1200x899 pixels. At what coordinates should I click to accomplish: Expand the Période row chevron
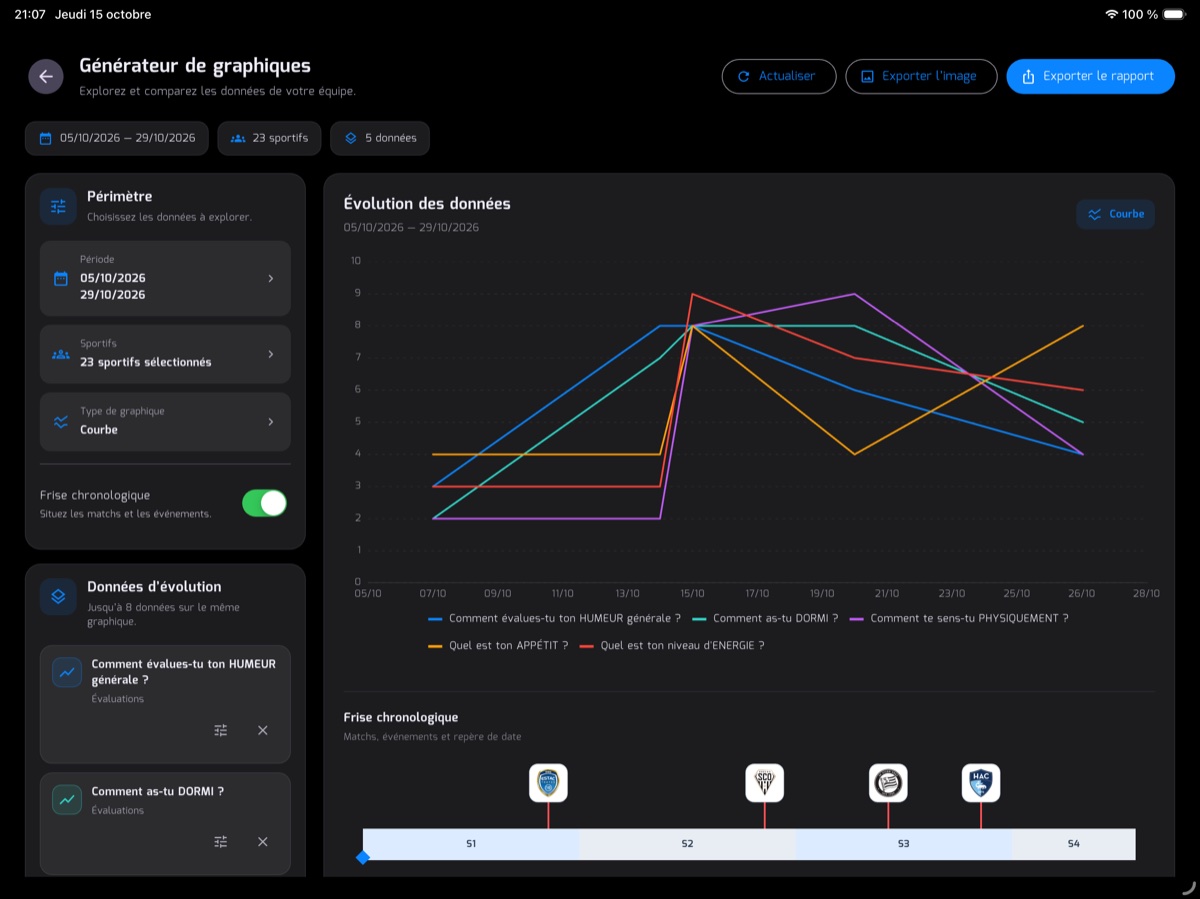[x=270, y=279]
